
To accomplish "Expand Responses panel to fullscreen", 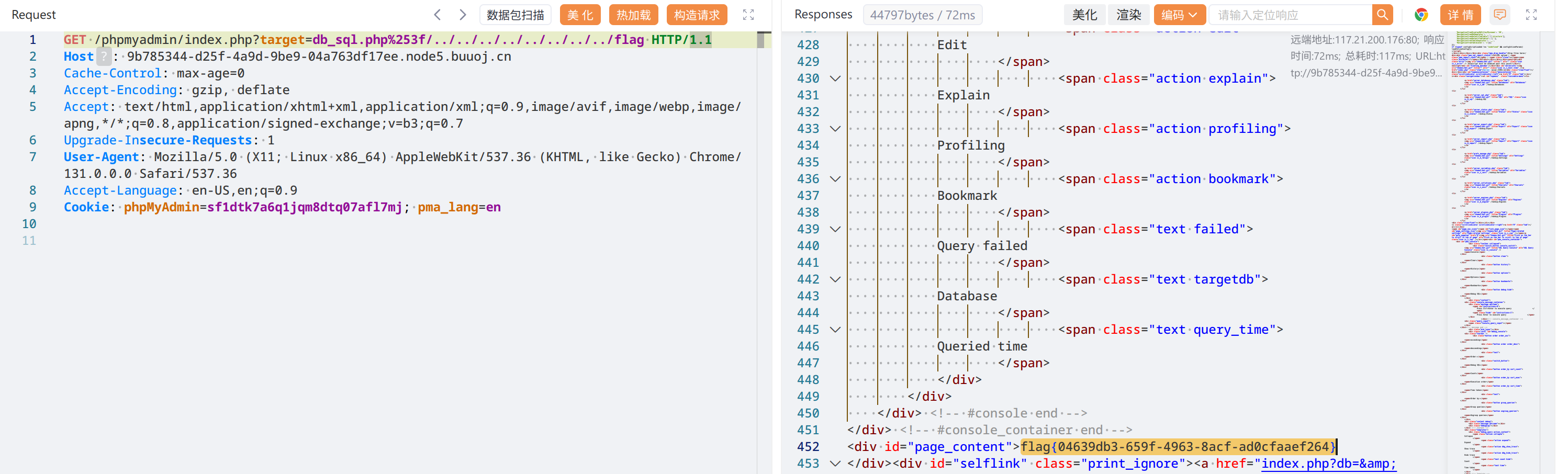I will tap(1531, 15).
